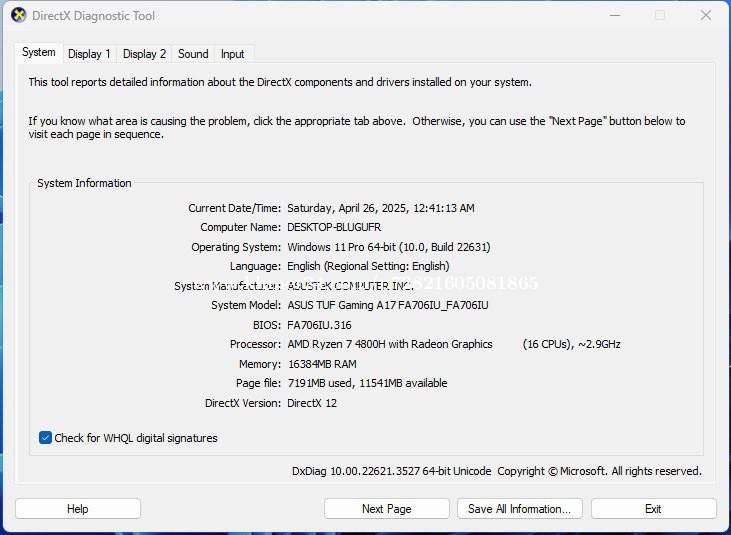Screen dimensions: 731x535
Task: Toggle the Check for WHQL digital signatures checkbox
Action: (45, 438)
